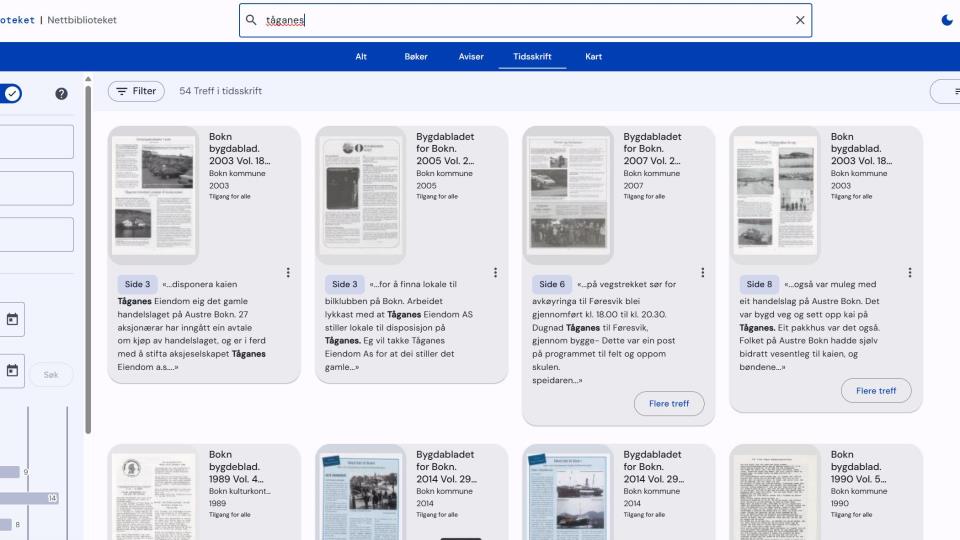Open the upper date picker calendar icon
Viewport: 960px width, 540px height.
(x=12, y=319)
